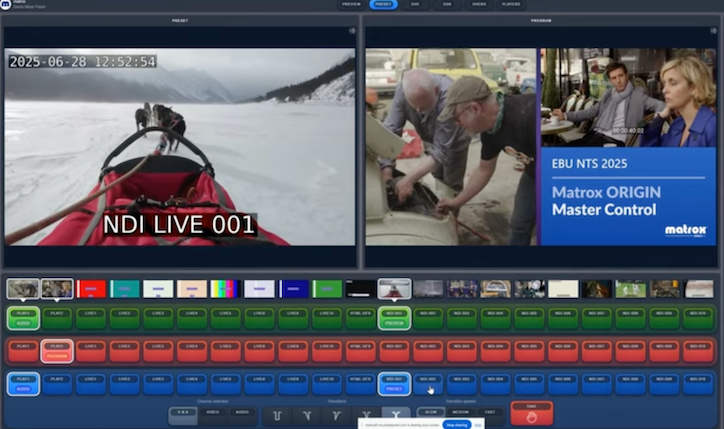Click the Matrox logo in the header
724x429 pixels.
pos(6,4)
